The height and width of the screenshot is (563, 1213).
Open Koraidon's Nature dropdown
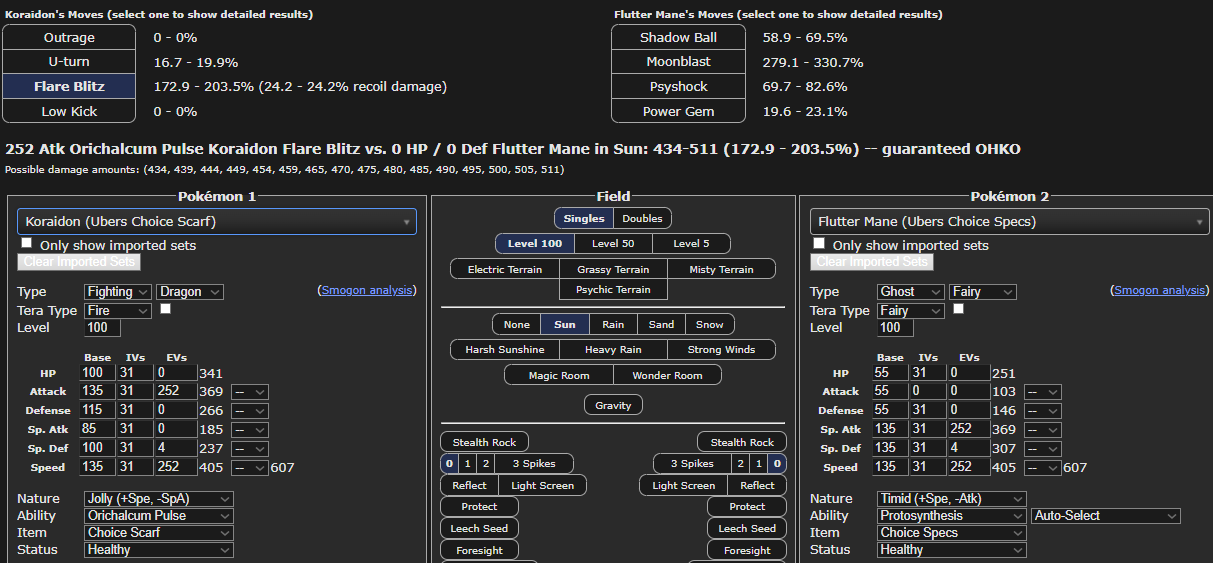159,499
